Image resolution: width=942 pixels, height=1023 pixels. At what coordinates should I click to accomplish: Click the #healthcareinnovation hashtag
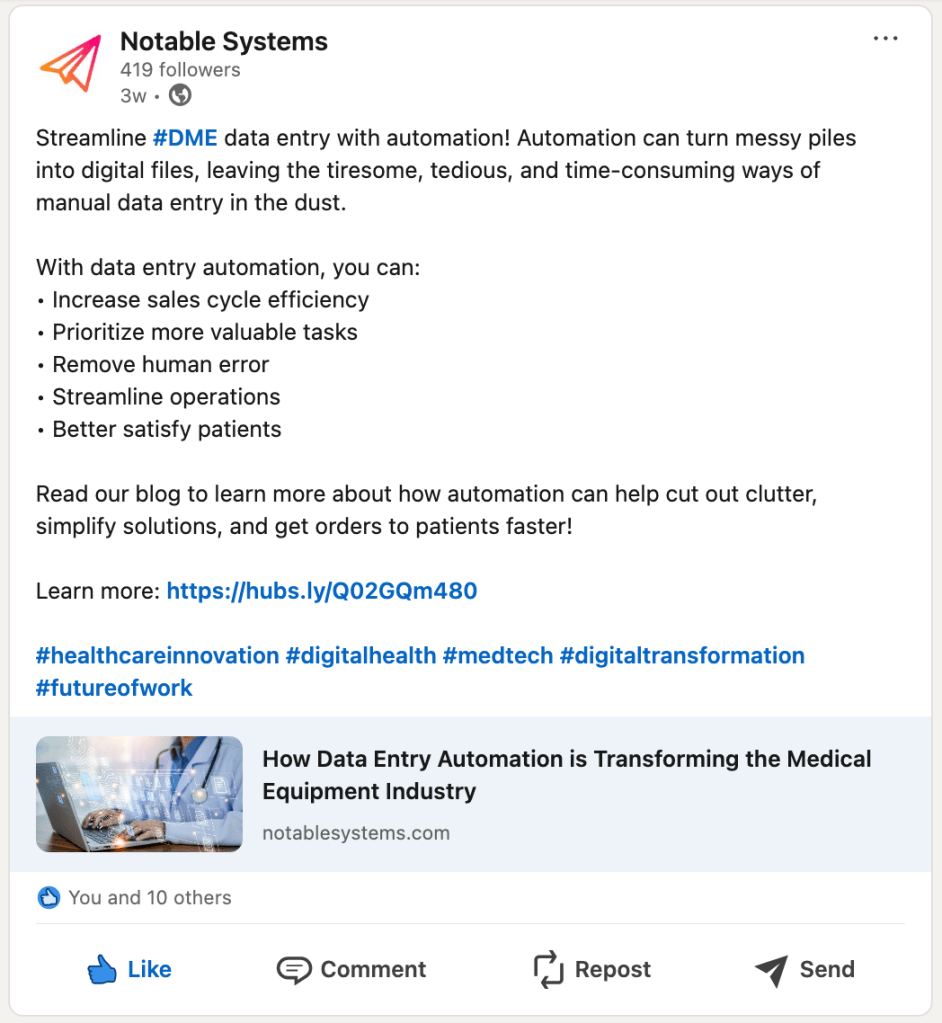click(157, 656)
